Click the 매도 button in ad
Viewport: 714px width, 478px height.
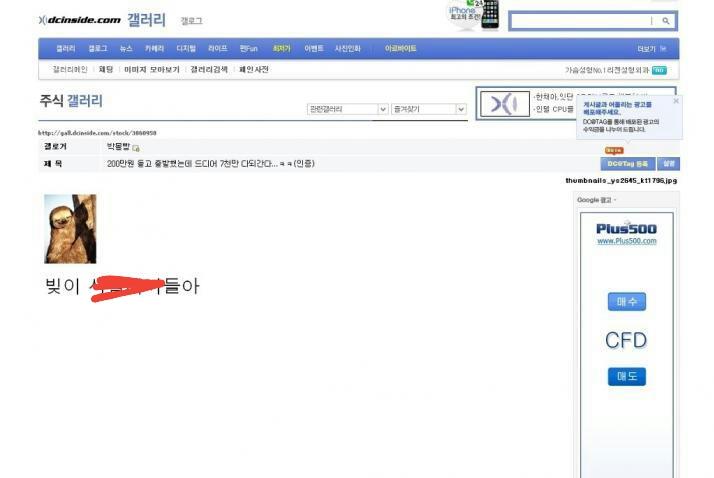tap(627, 376)
